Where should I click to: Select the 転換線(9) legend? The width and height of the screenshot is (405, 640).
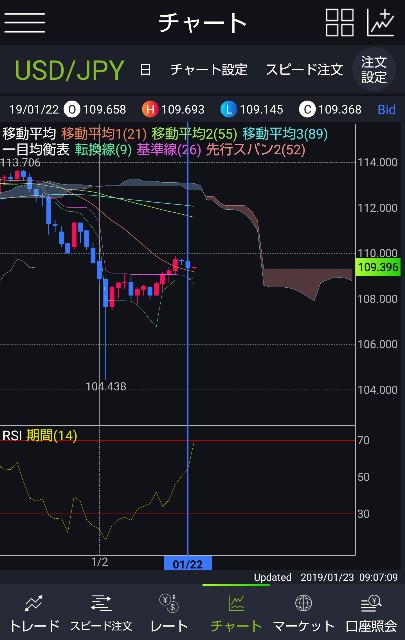tap(103, 150)
